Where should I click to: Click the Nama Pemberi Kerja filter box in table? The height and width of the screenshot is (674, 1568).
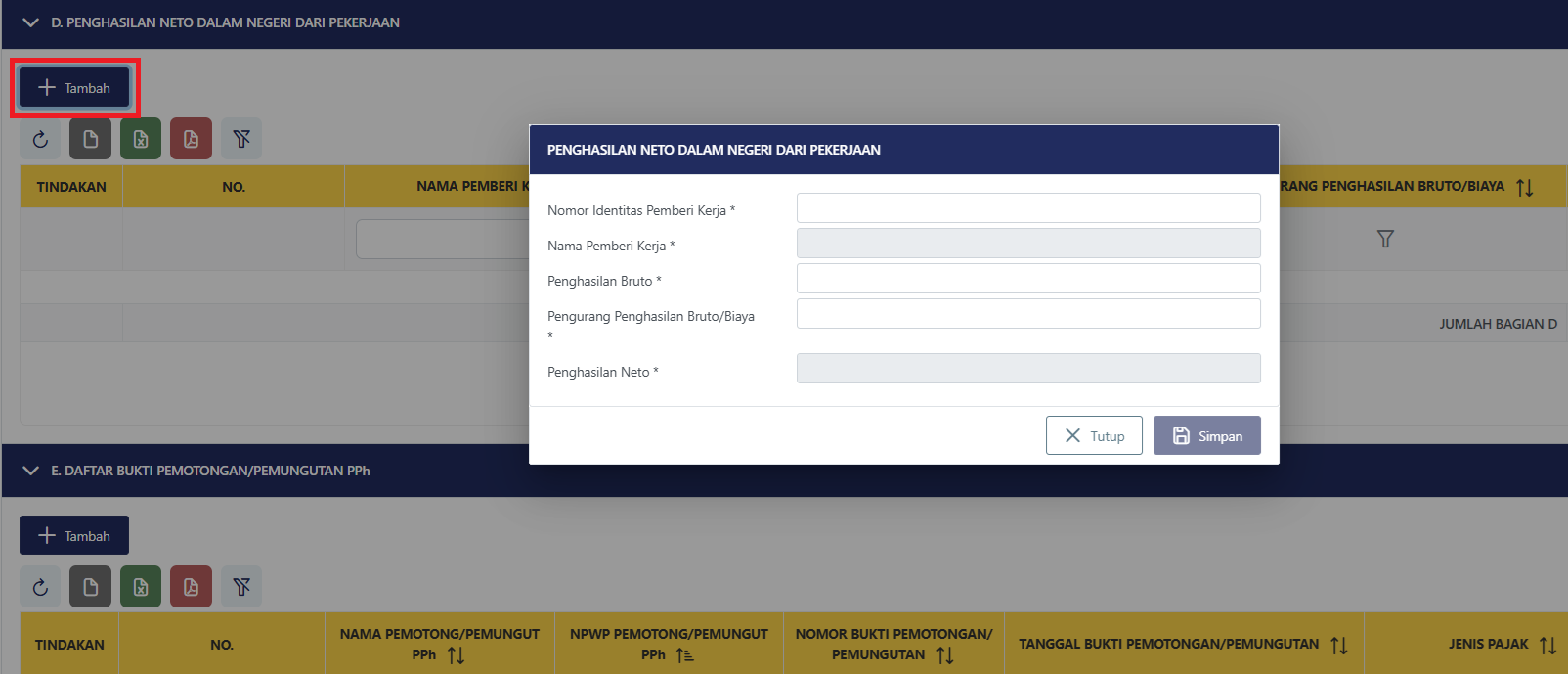[443, 239]
